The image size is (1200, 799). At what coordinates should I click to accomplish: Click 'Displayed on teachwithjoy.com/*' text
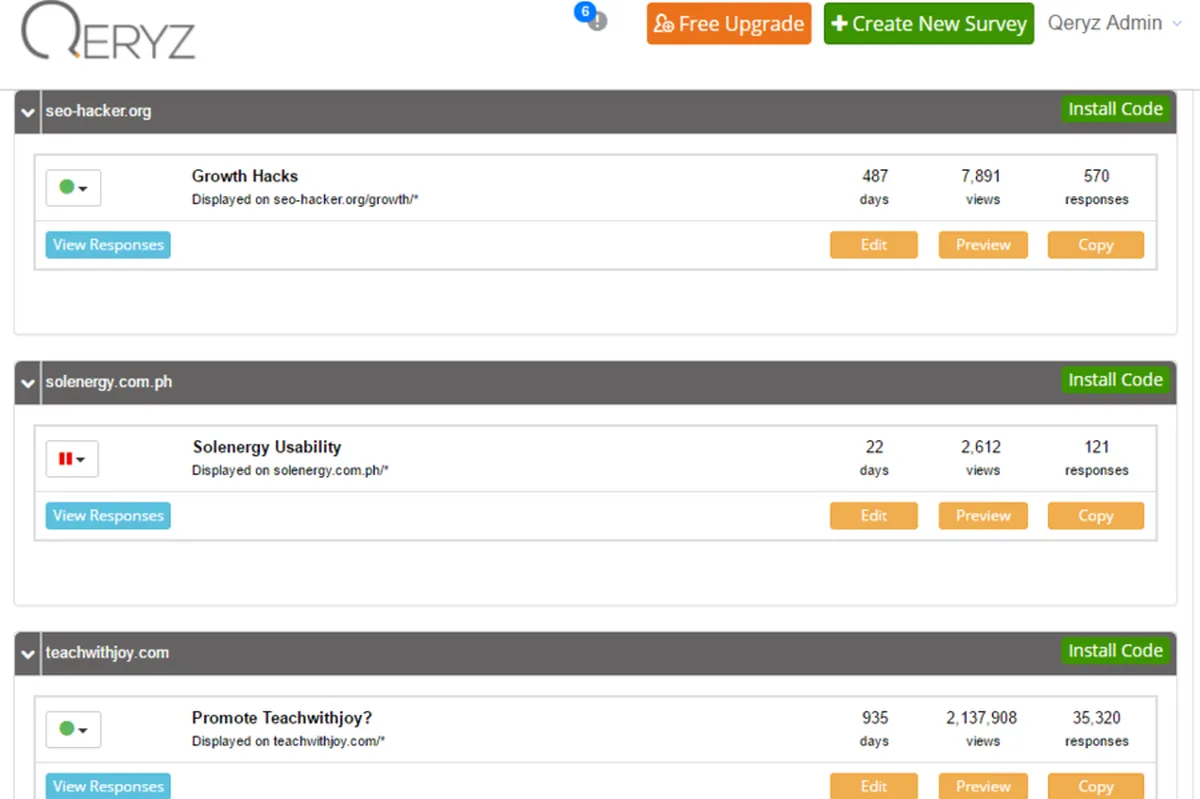pos(289,742)
